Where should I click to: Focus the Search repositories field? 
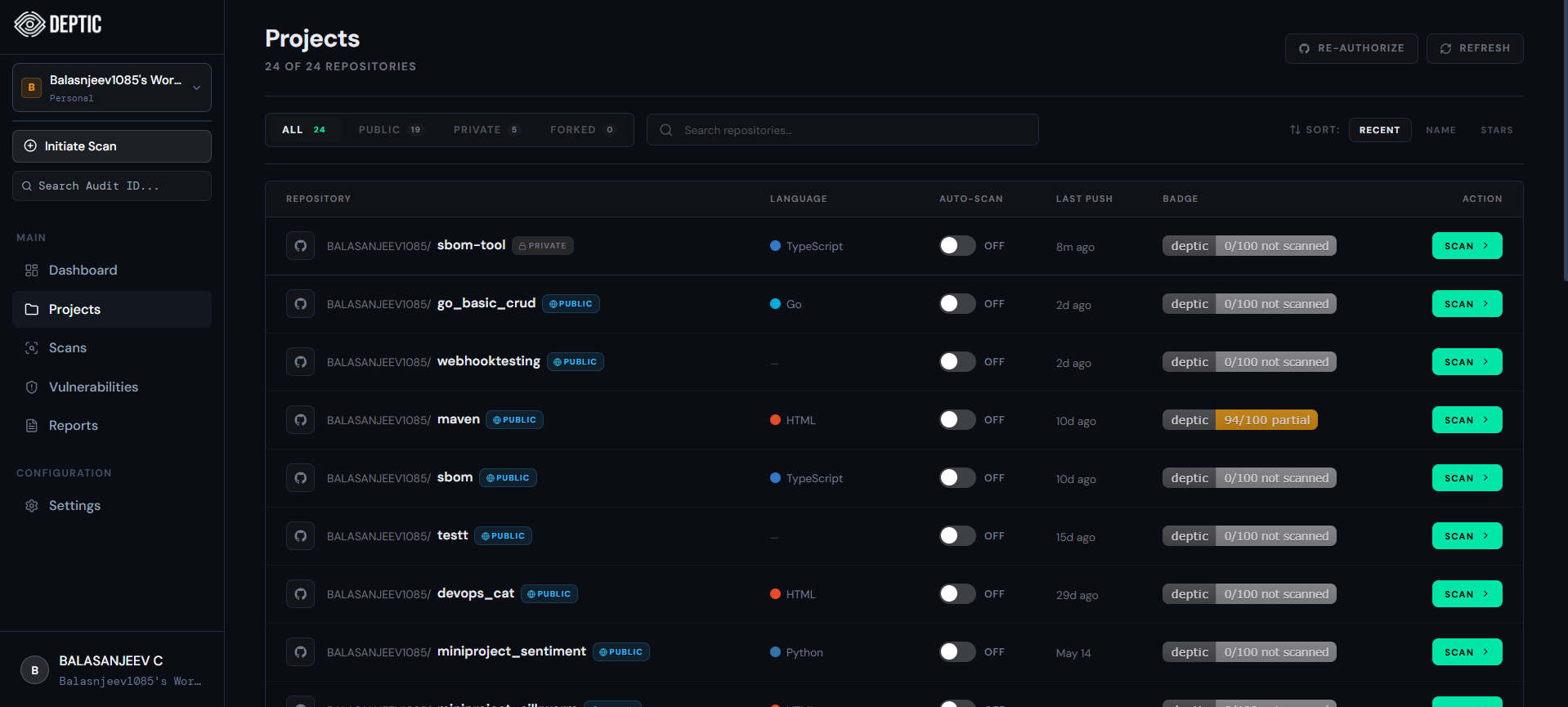click(843, 130)
